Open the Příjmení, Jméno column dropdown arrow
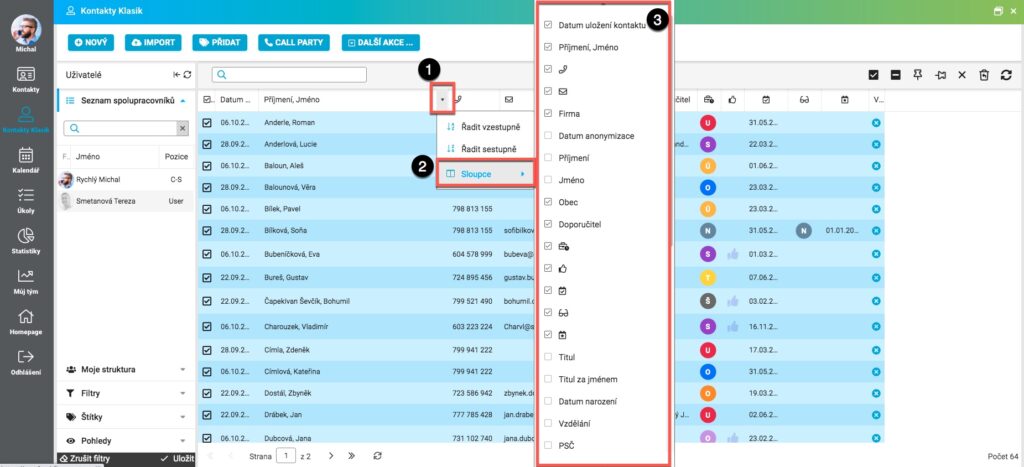Viewport: 1024px width, 467px height. point(443,100)
